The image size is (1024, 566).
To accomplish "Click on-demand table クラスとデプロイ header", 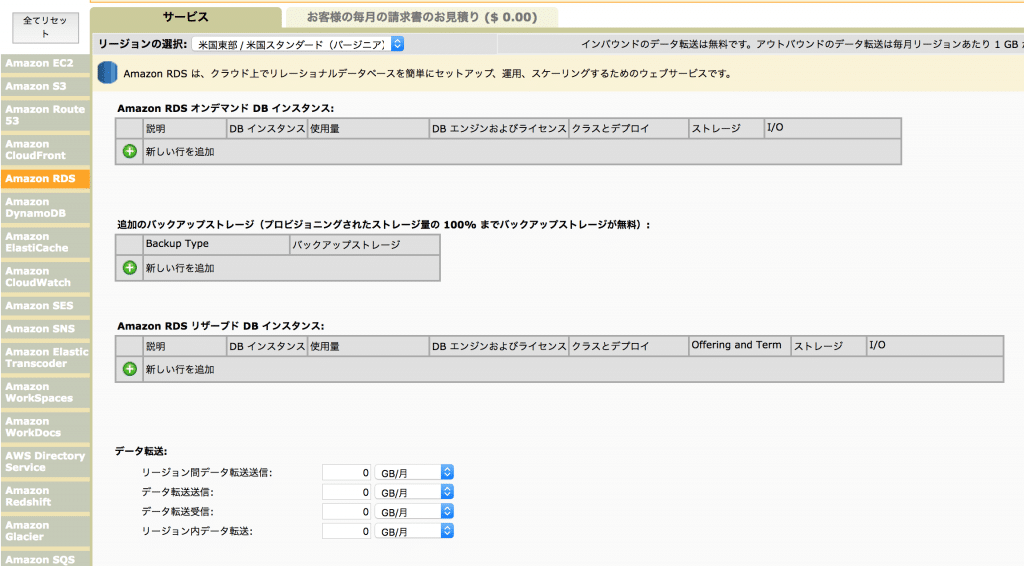I will pyautogui.click(x=628, y=128).
